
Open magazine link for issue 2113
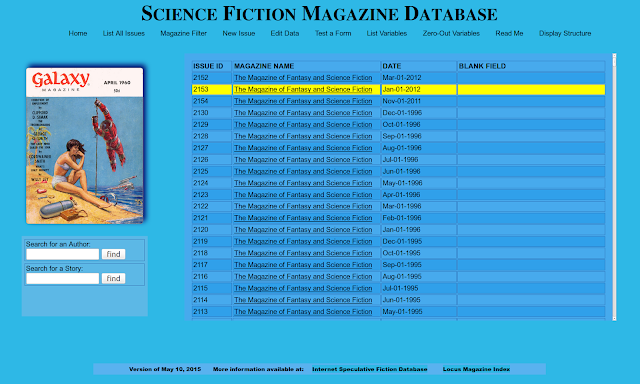pos(303,312)
